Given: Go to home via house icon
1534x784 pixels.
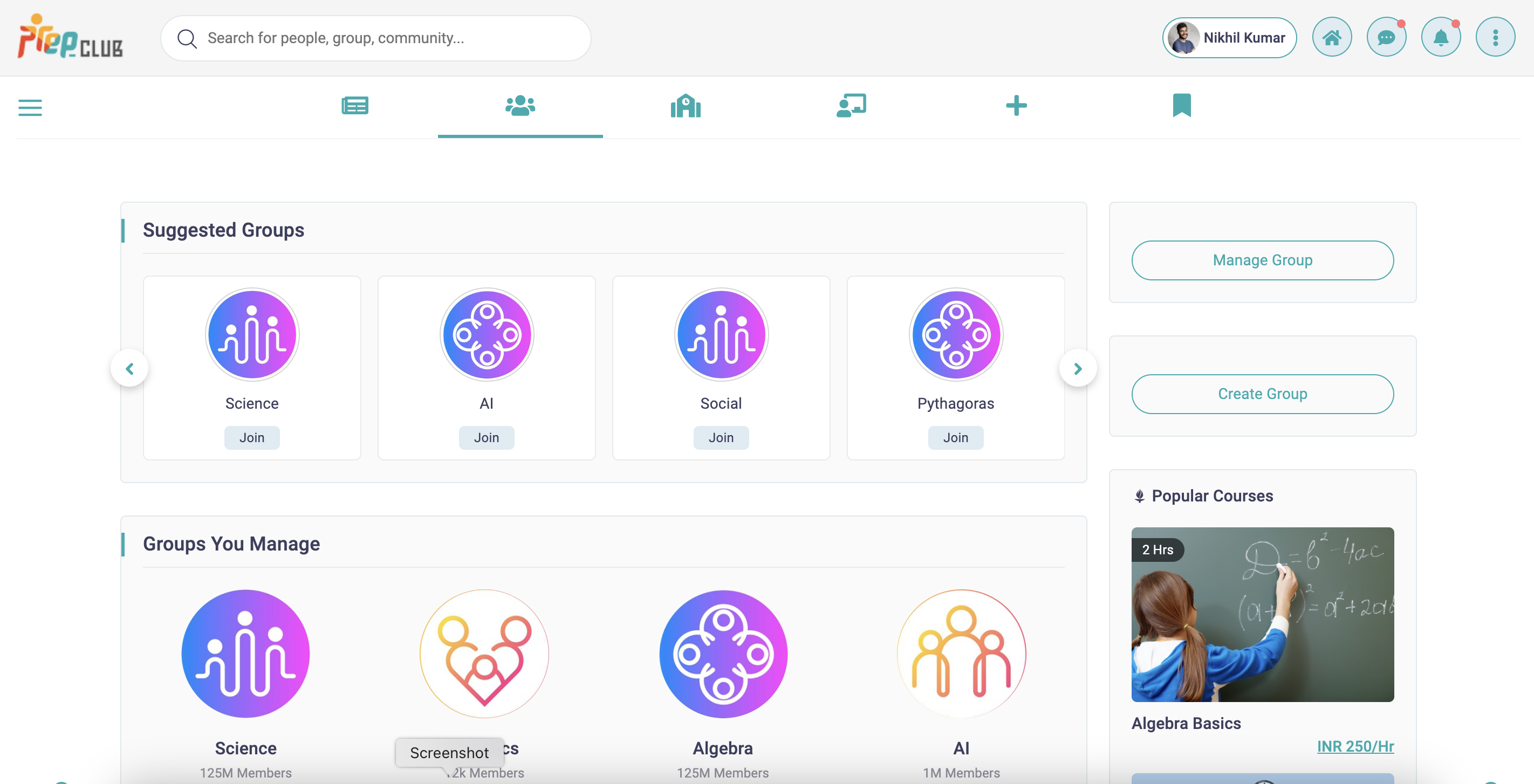Looking at the screenshot, I should point(1332,38).
